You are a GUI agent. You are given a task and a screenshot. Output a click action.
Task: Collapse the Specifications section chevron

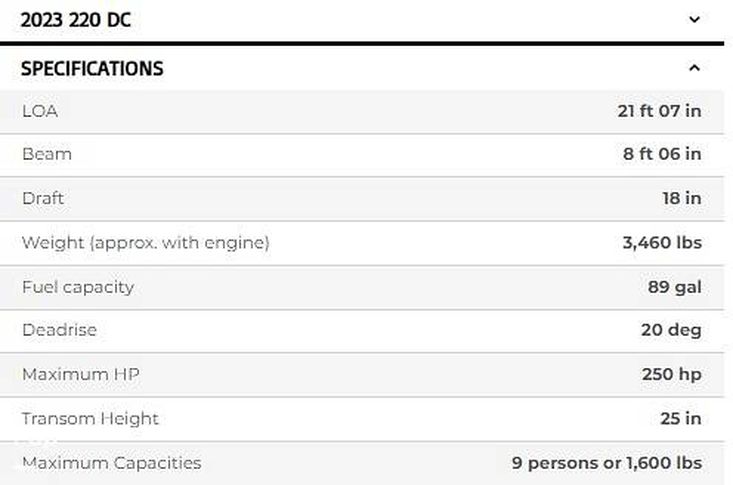[x=694, y=69]
